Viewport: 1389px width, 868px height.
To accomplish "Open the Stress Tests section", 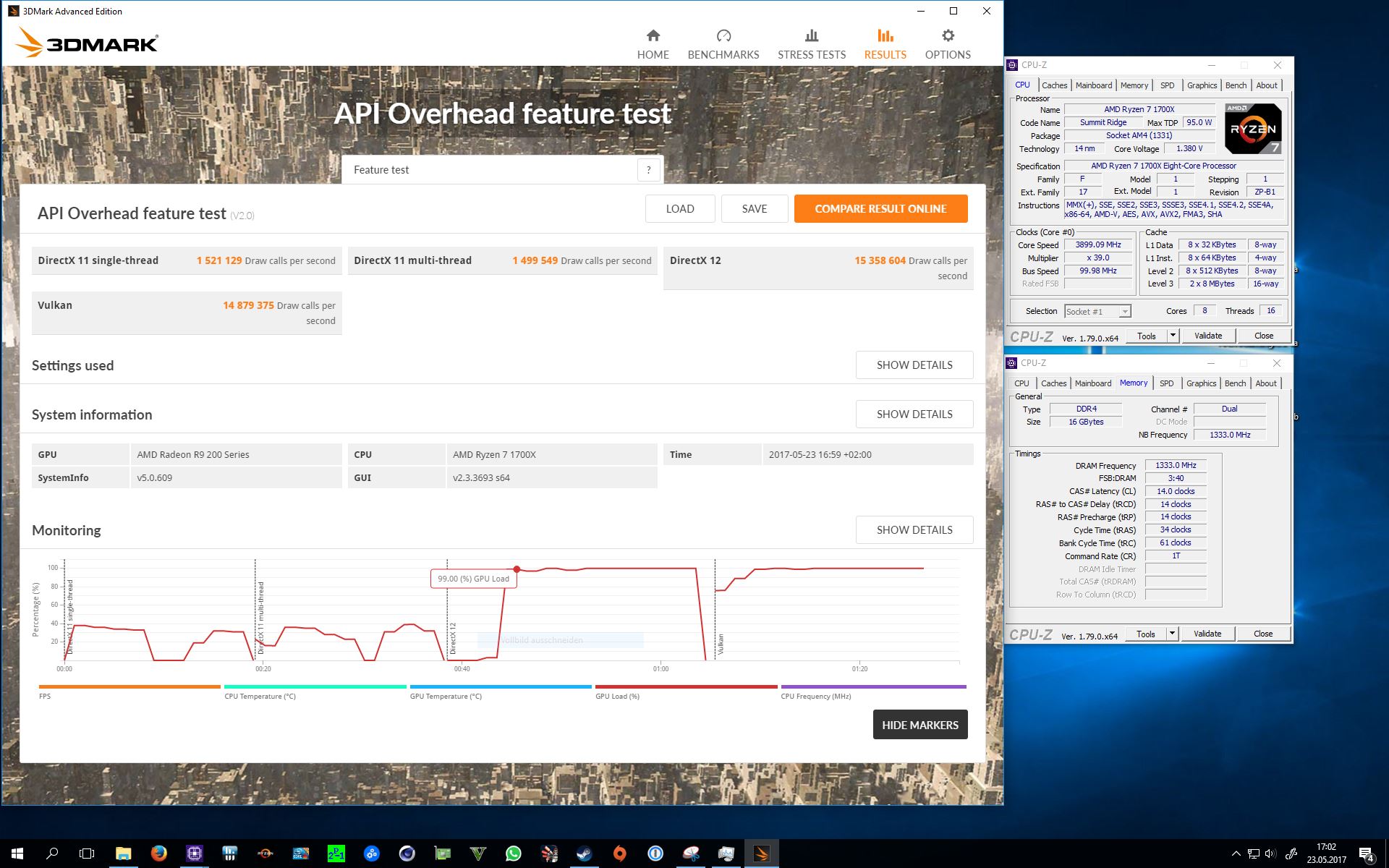I will point(811,44).
